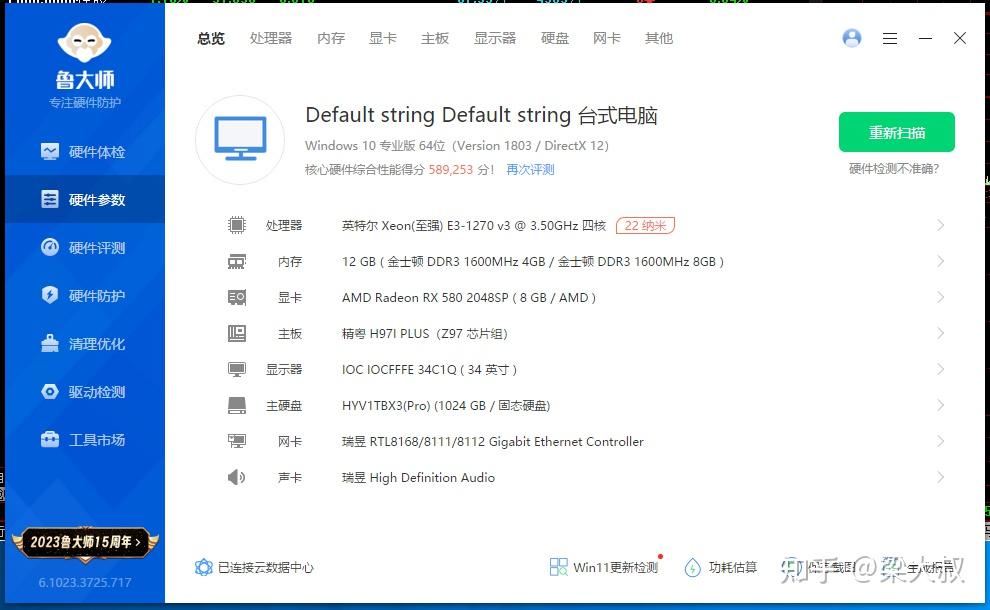The image size is (990, 610).
Task: Click the 功耗估算 lightning drop icon
Action: 693,567
